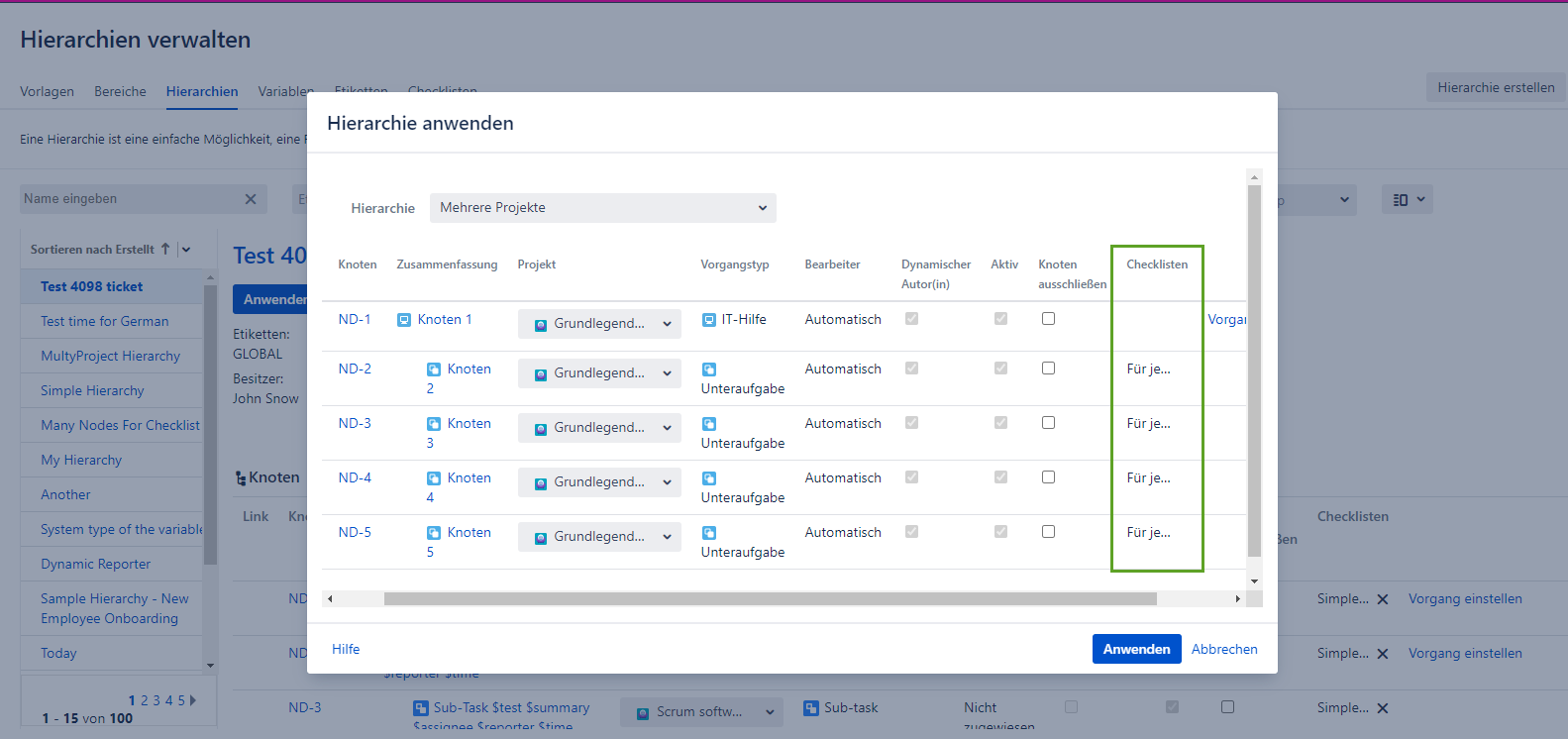Open project dropdown for row ND-2

599,373
